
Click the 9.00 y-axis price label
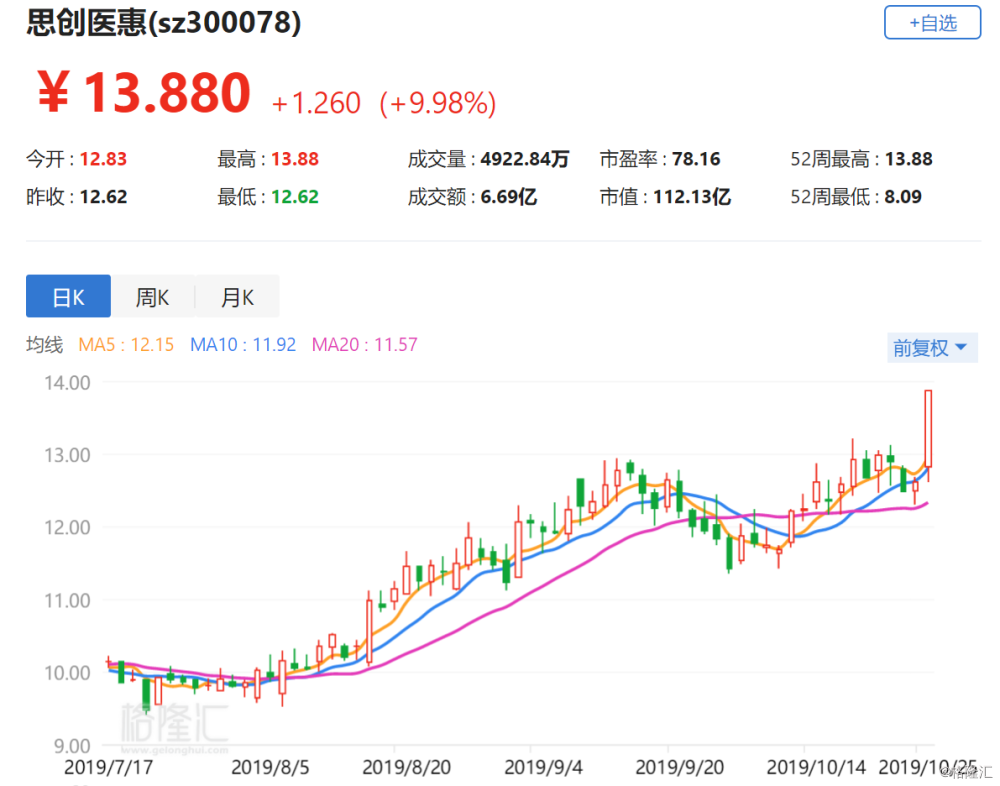pyautogui.click(x=71, y=745)
